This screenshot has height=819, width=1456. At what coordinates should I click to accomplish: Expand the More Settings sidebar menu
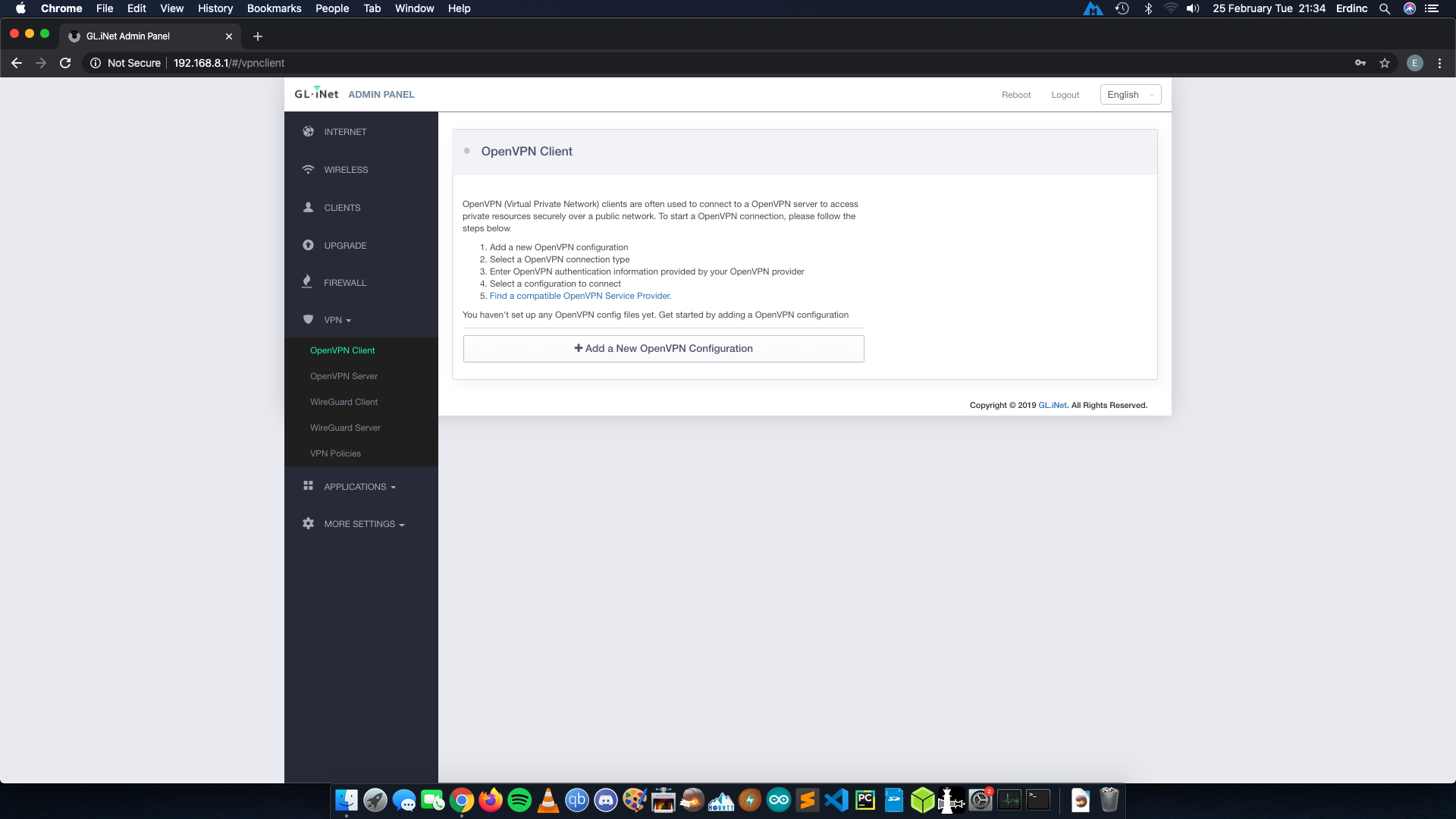[364, 524]
